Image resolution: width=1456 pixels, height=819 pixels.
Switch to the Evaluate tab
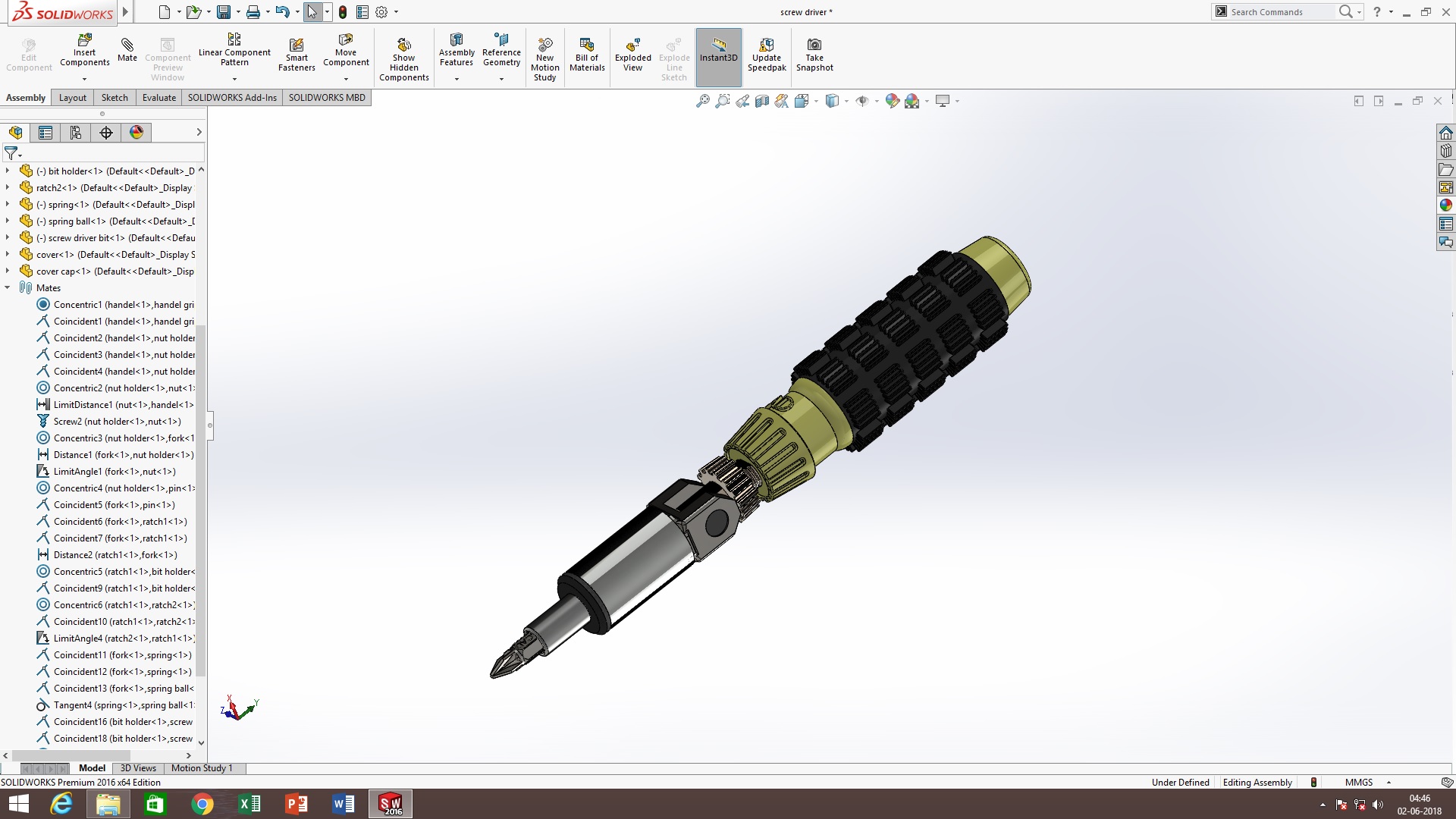click(159, 98)
